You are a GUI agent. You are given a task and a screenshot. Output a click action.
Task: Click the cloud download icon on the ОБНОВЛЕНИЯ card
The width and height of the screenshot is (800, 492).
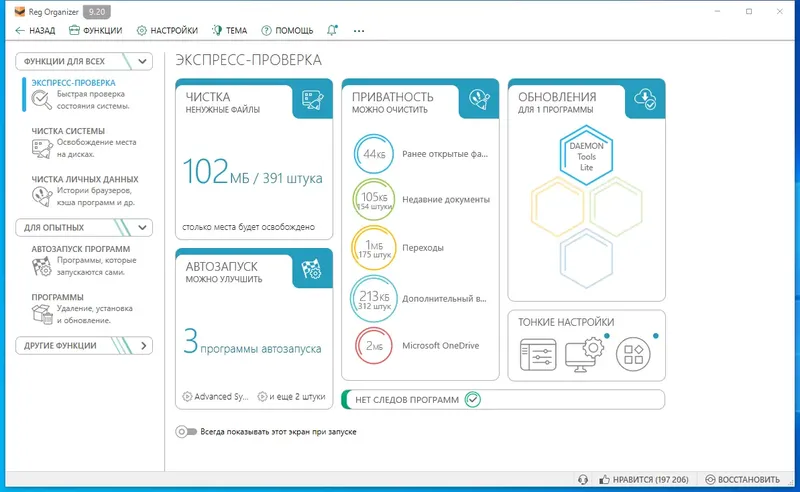(x=645, y=99)
